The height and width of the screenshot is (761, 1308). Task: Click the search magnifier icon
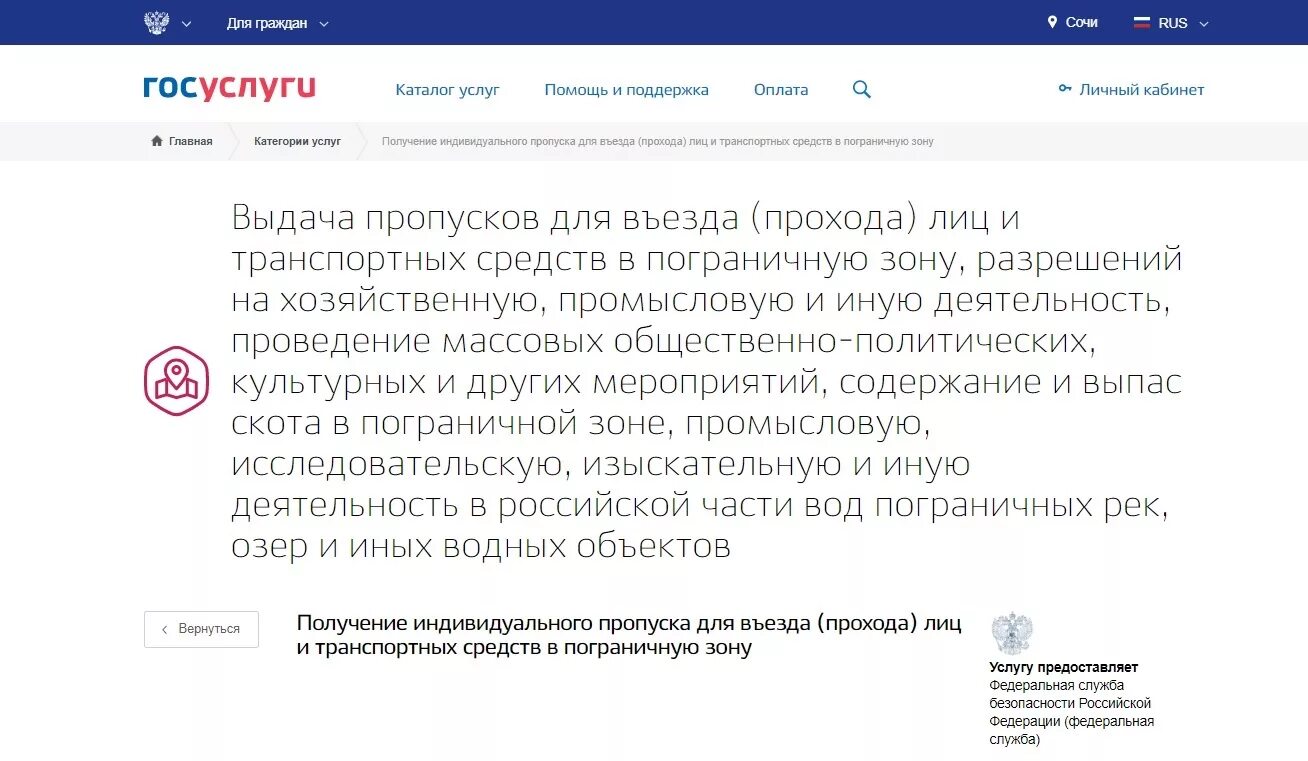click(861, 90)
